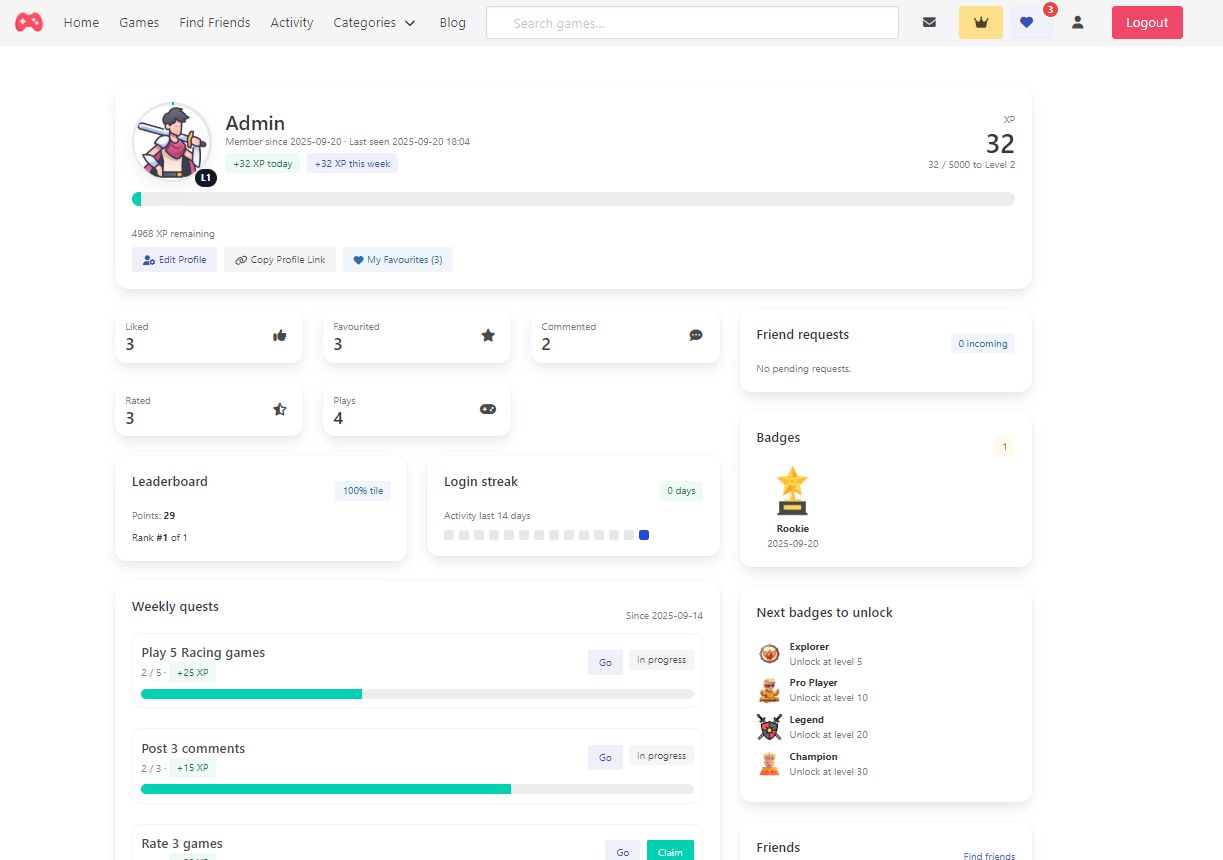This screenshot has height=860, width=1223.
Task: Open the Games menu item
Action: [139, 22]
